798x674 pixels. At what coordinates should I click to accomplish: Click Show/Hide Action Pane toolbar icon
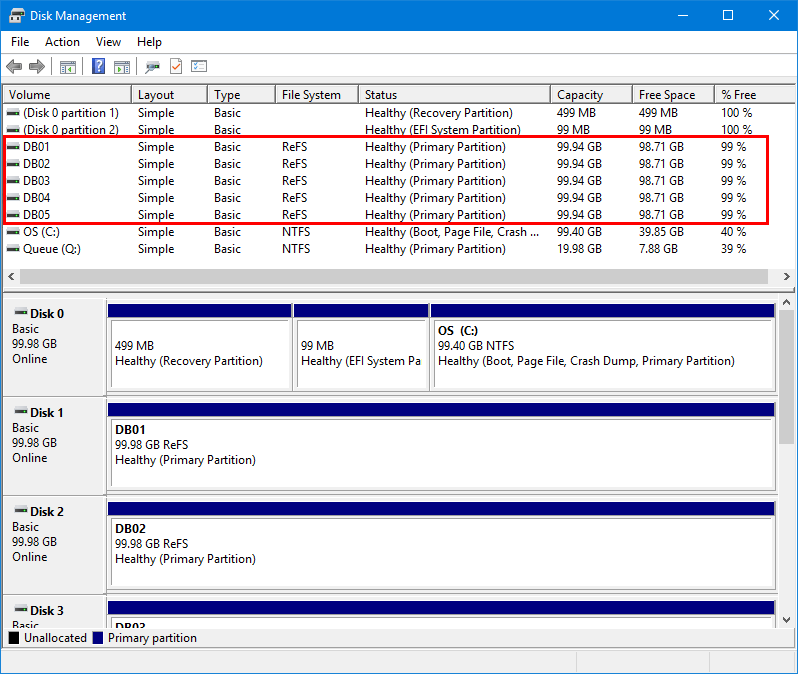pos(122,67)
